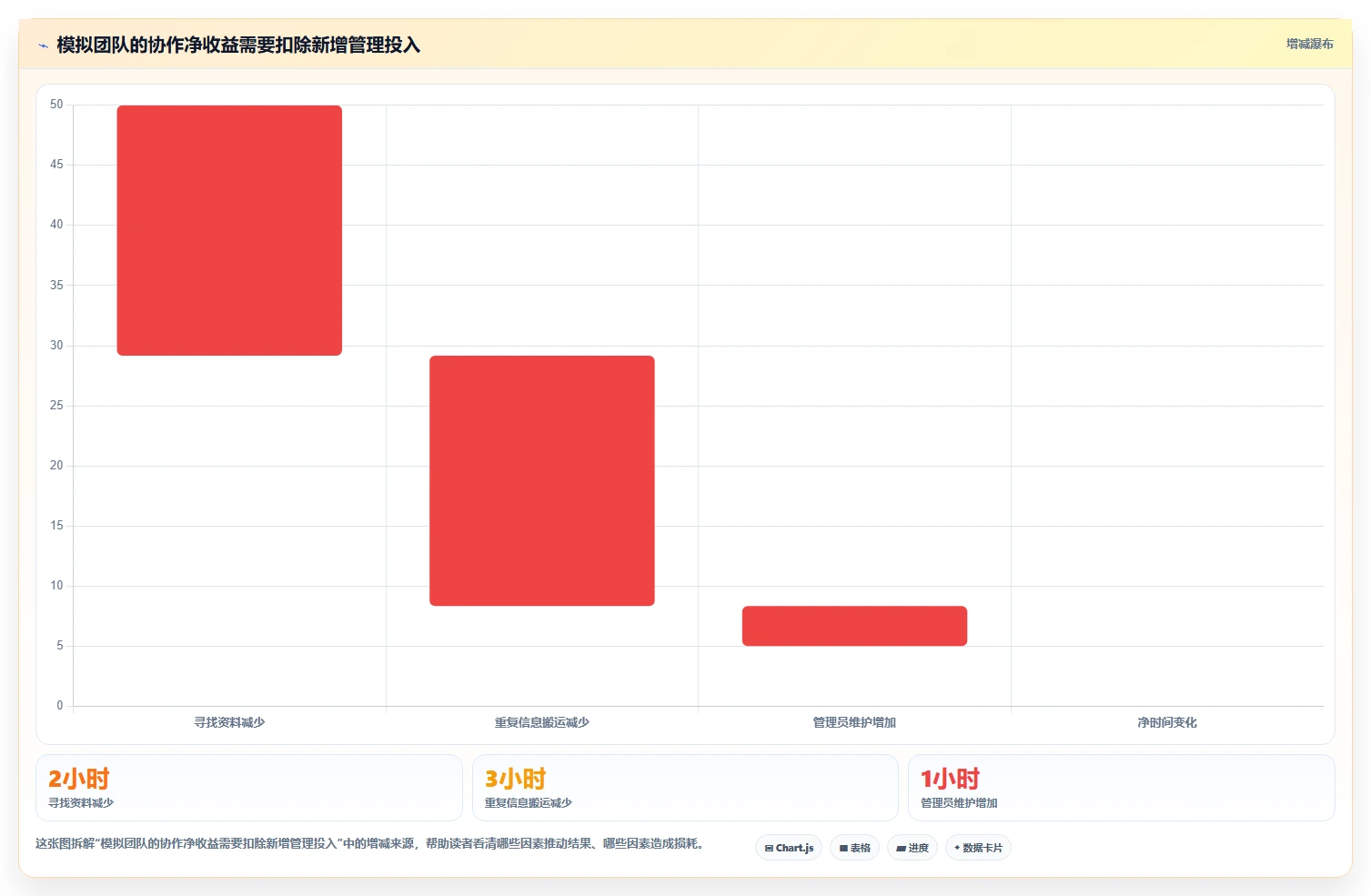This screenshot has height=896, width=1371.
Task: Click the x-axis label 管理员维护增加
Action: pos(854,722)
